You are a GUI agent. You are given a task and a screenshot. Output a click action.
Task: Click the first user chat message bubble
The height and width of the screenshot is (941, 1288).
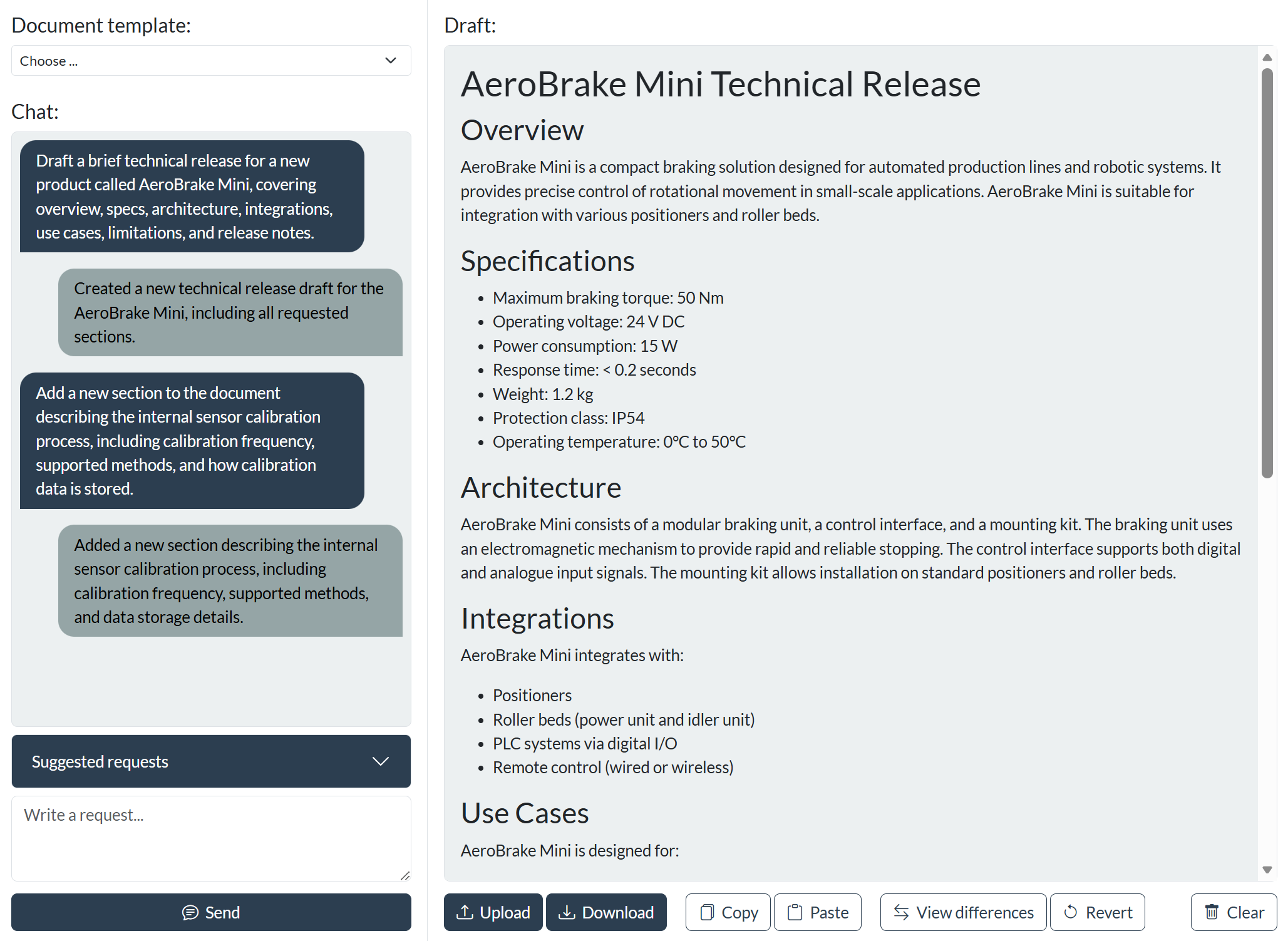tap(192, 197)
